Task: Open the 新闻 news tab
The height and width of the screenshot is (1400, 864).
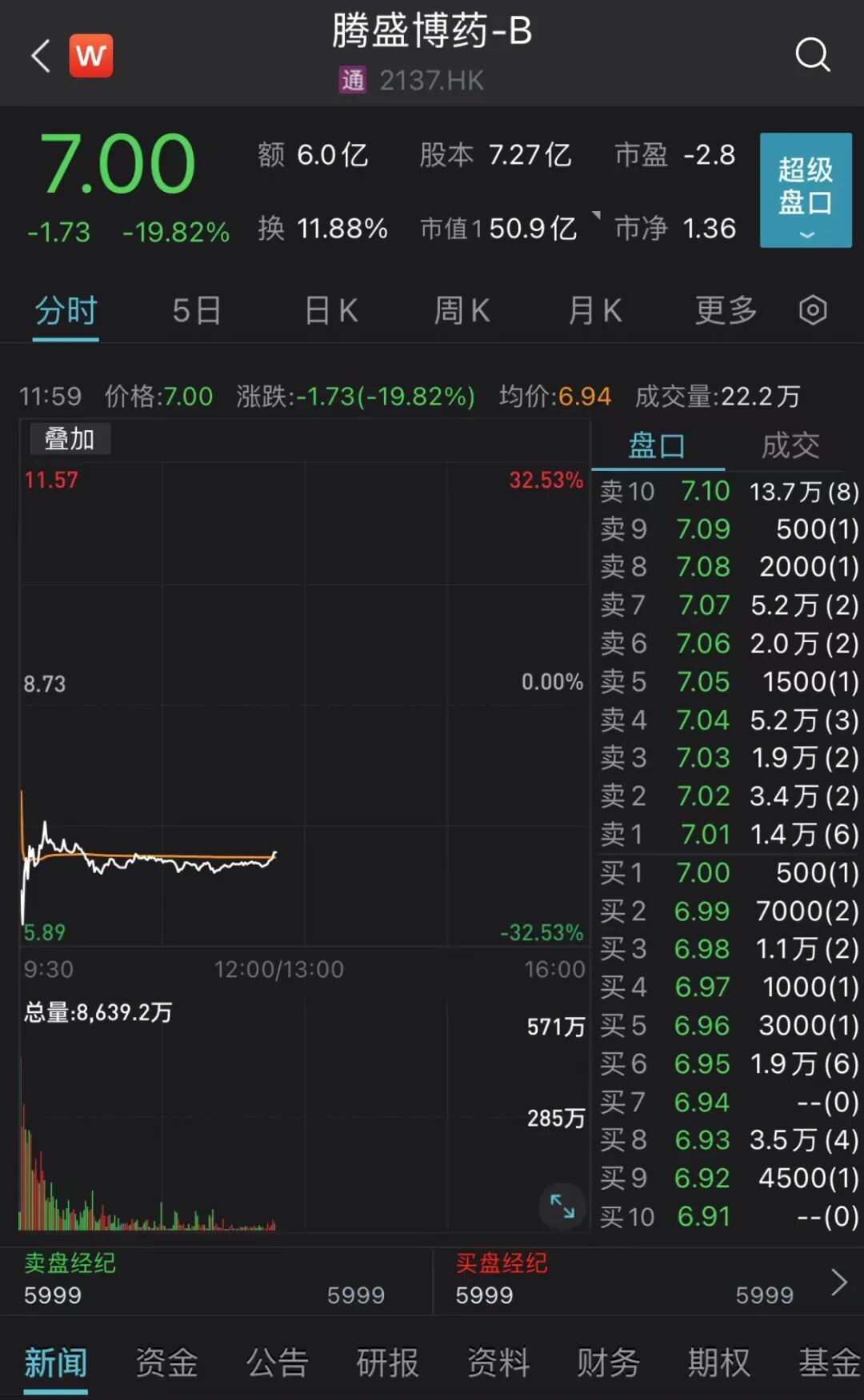Action: 55,1362
